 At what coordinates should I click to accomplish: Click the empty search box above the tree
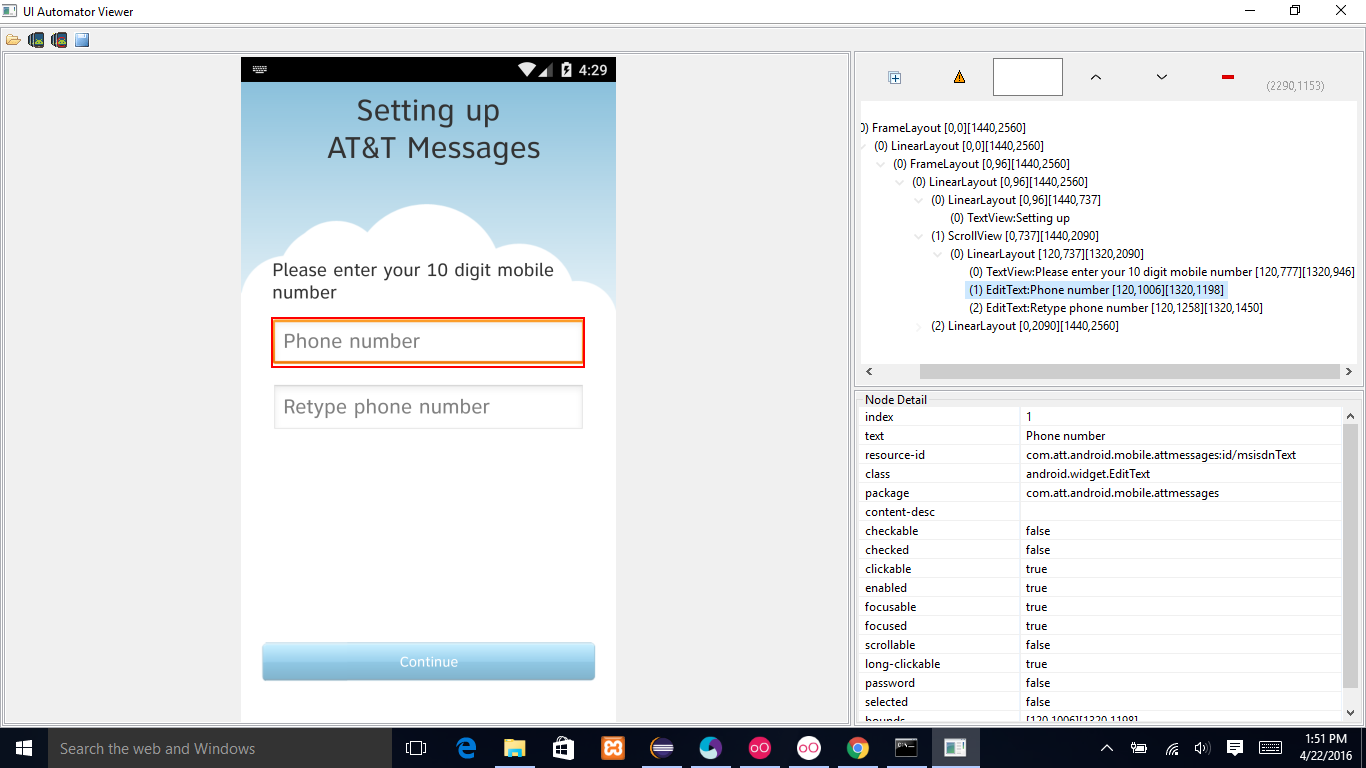(1027, 77)
